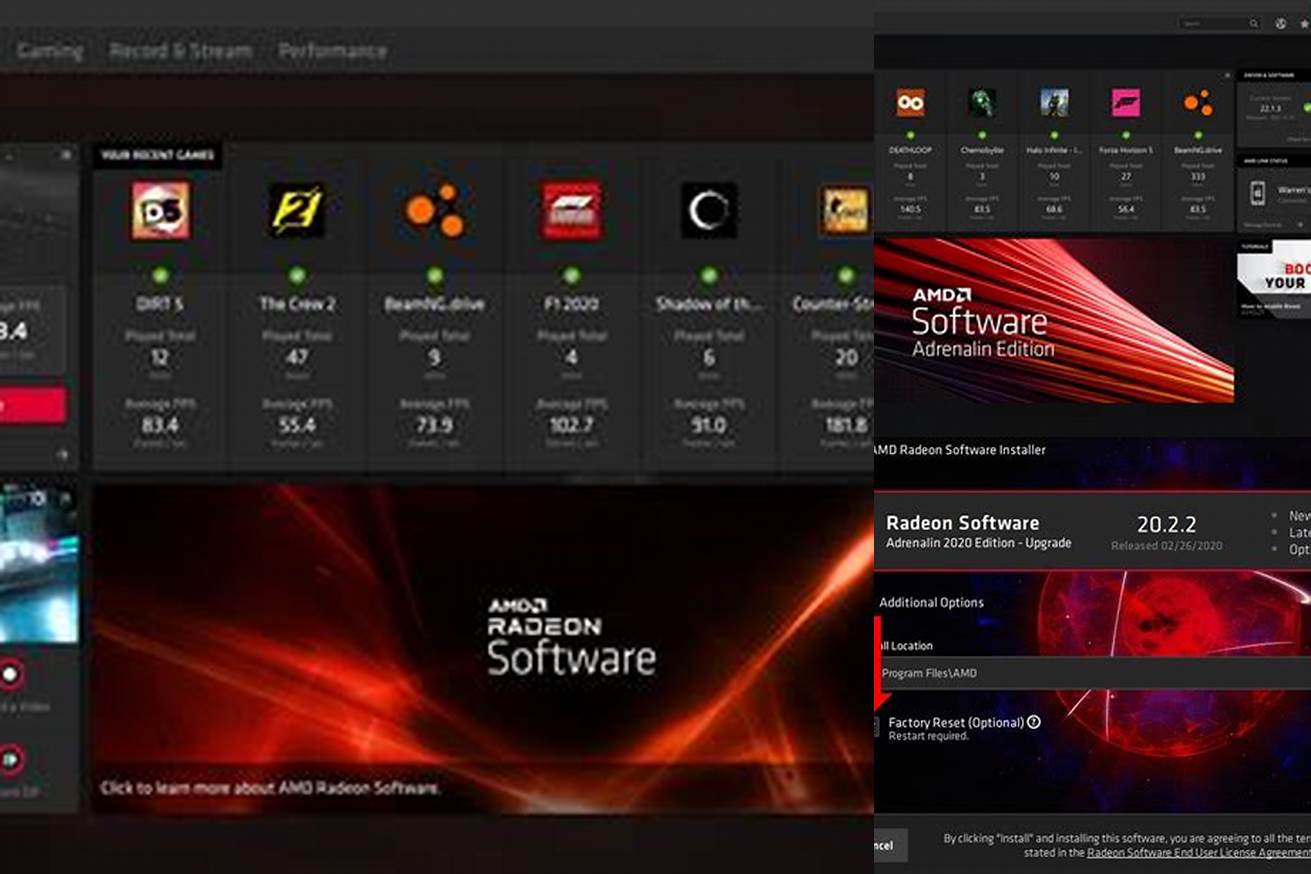Click the Cancel button in the installer

tap(890, 845)
